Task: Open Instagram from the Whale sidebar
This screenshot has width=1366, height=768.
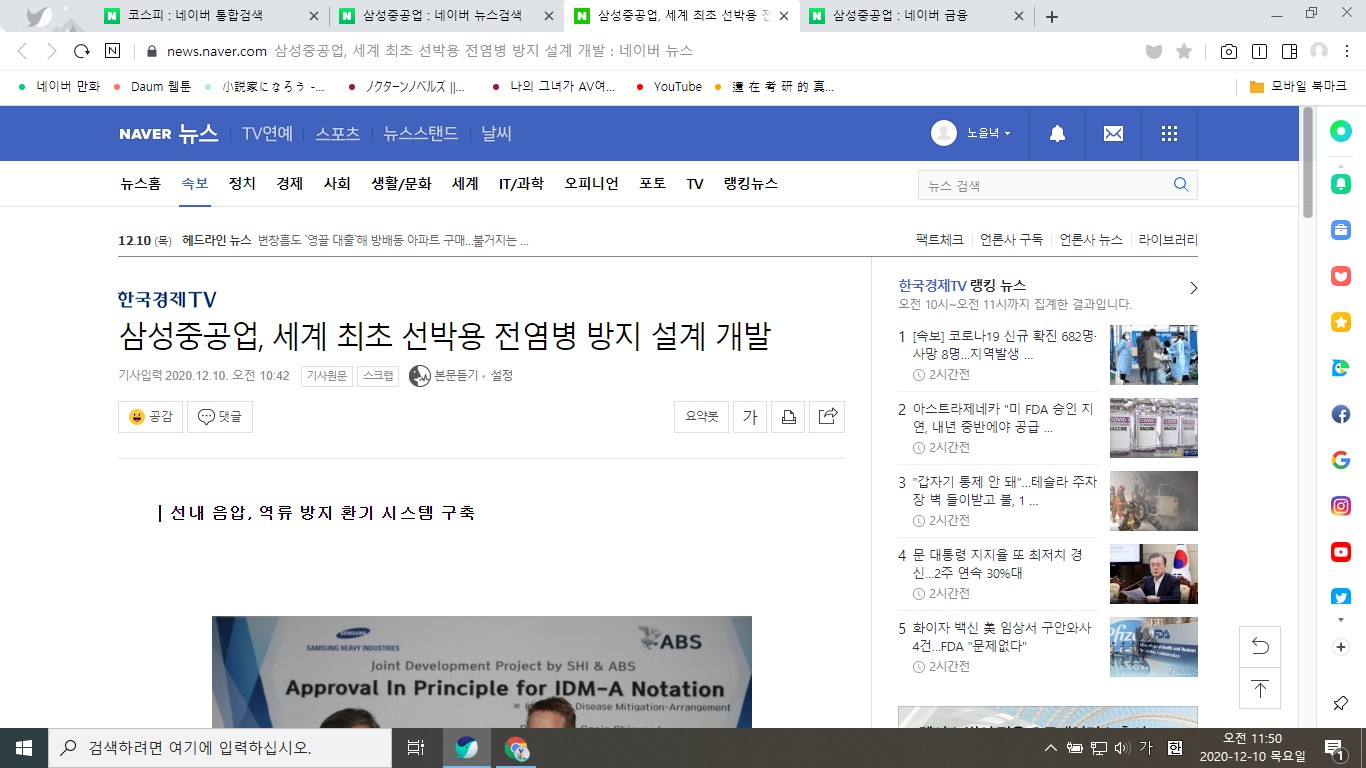Action: coord(1340,506)
